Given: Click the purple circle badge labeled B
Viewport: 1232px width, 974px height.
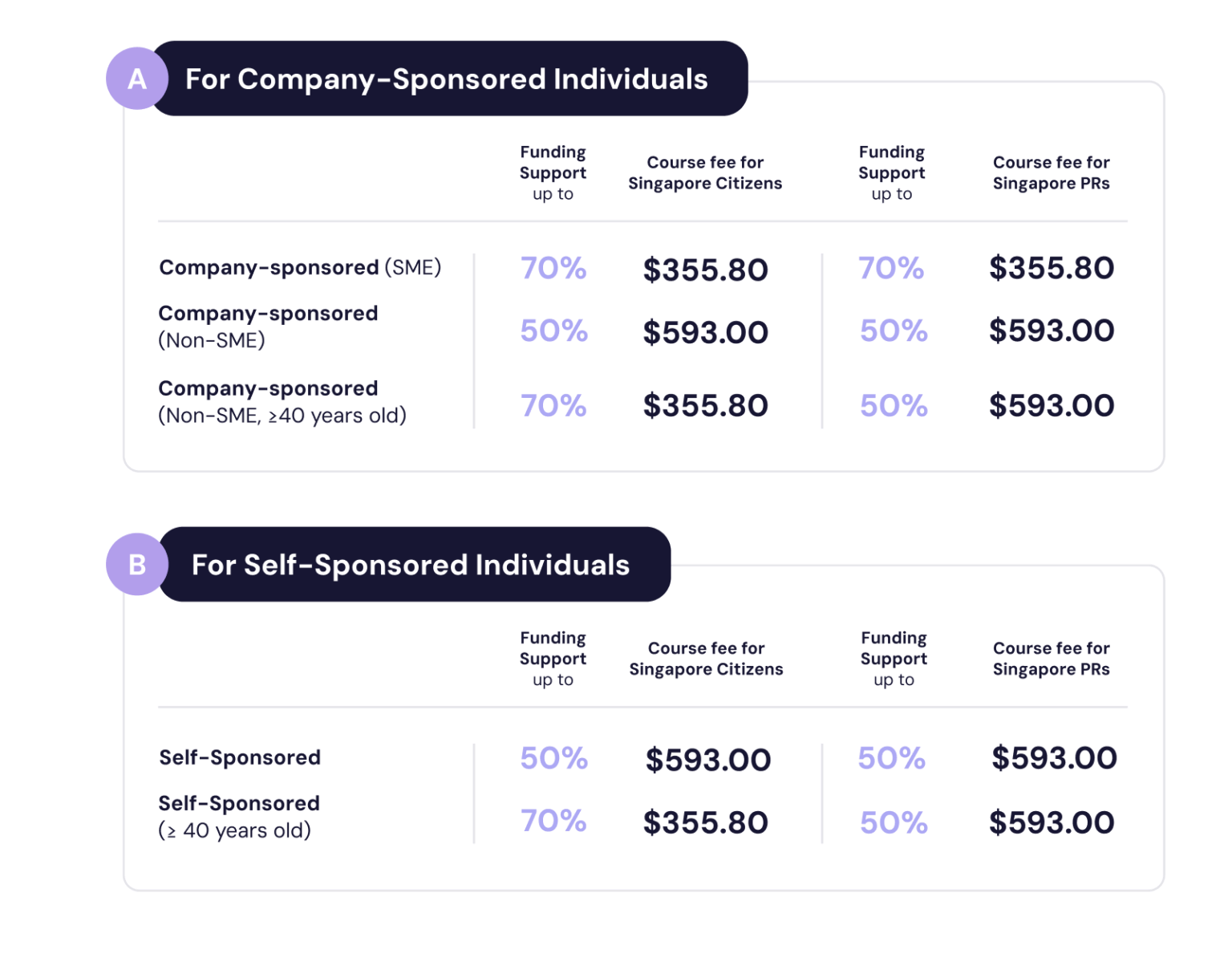Looking at the screenshot, I should (137, 564).
